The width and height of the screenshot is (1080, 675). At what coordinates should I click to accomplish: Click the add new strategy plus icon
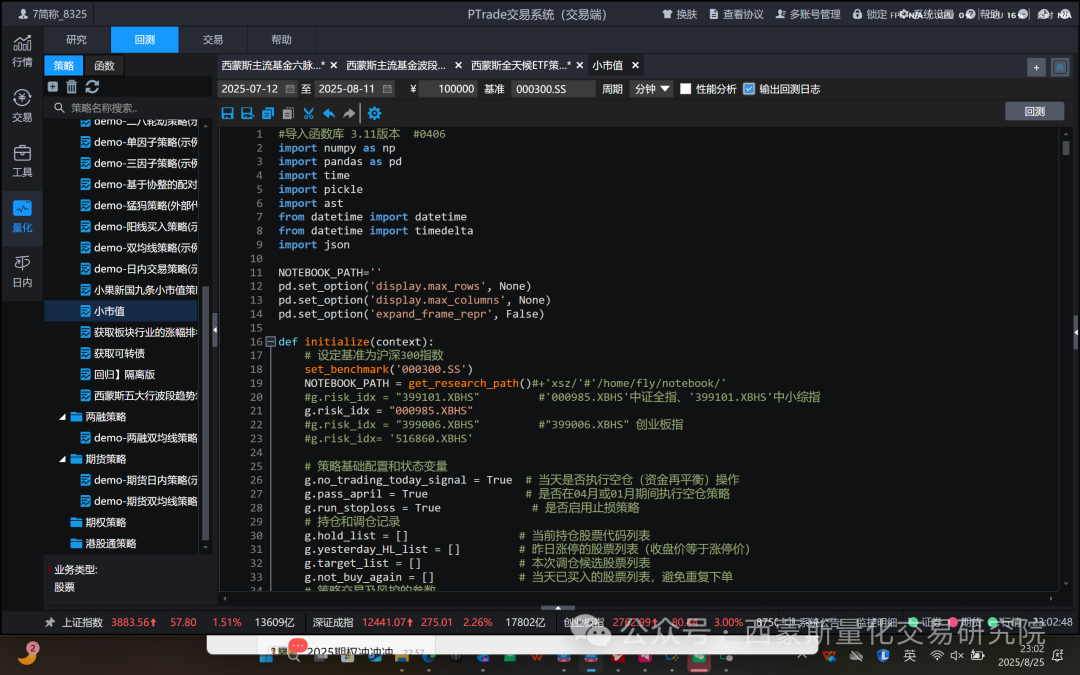point(53,87)
